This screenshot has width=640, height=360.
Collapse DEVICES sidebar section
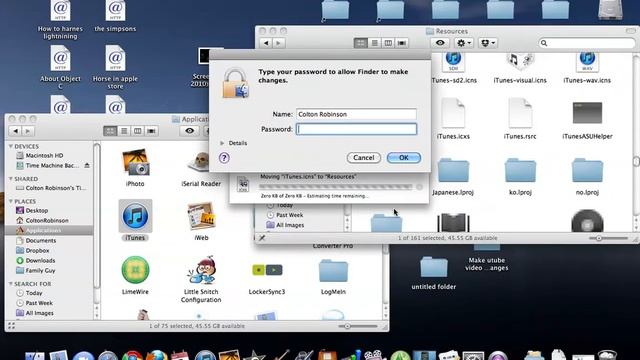pyautogui.click(x=11, y=146)
